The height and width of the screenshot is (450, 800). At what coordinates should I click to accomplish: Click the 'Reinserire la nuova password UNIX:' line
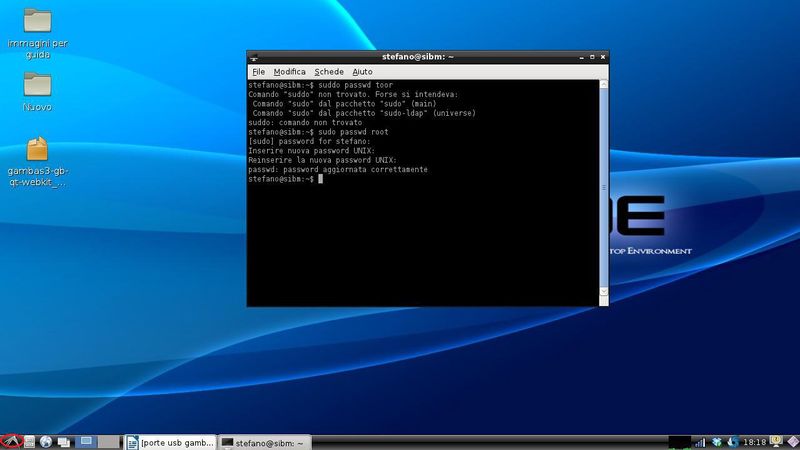tap(322, 160)
